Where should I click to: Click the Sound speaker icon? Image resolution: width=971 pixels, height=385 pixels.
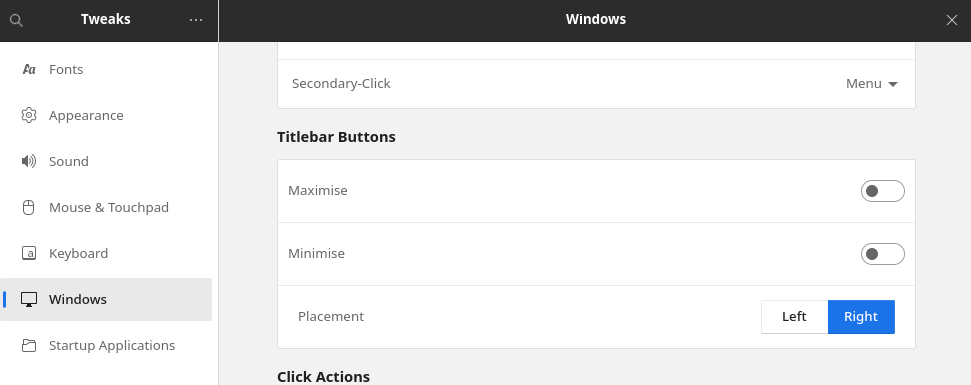tap(28, 162)
